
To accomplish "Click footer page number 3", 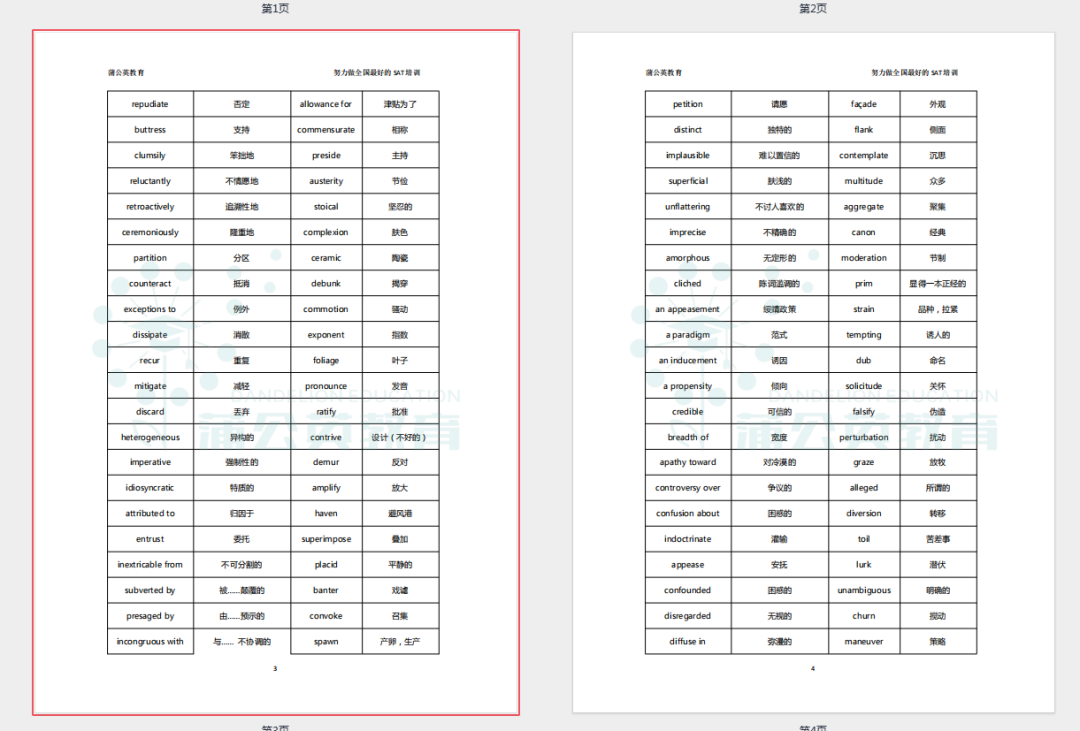I will [x=275, y=669].
